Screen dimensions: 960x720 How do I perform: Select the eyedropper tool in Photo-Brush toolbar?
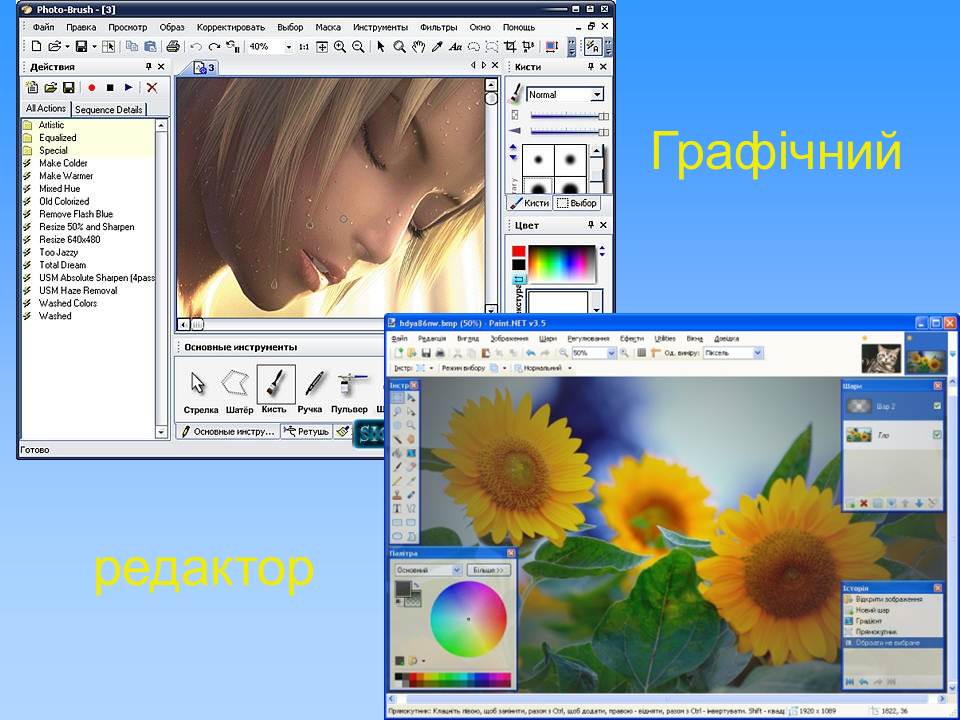[436, 46]
